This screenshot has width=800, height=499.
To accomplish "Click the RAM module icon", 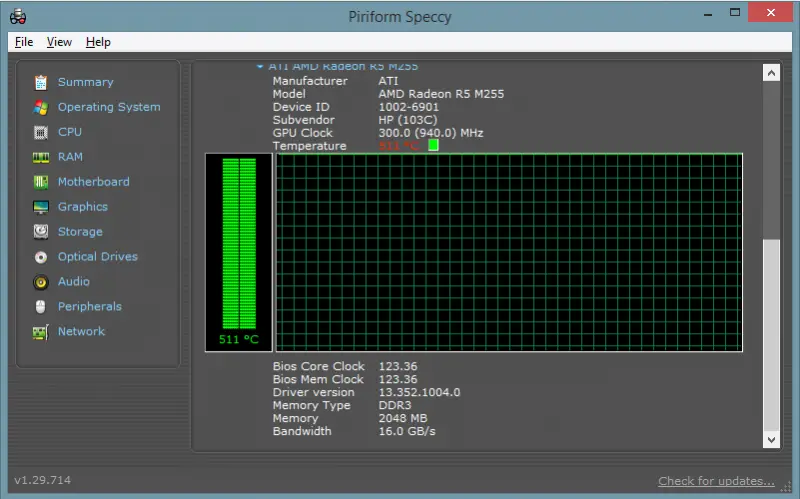I will 41,157.
